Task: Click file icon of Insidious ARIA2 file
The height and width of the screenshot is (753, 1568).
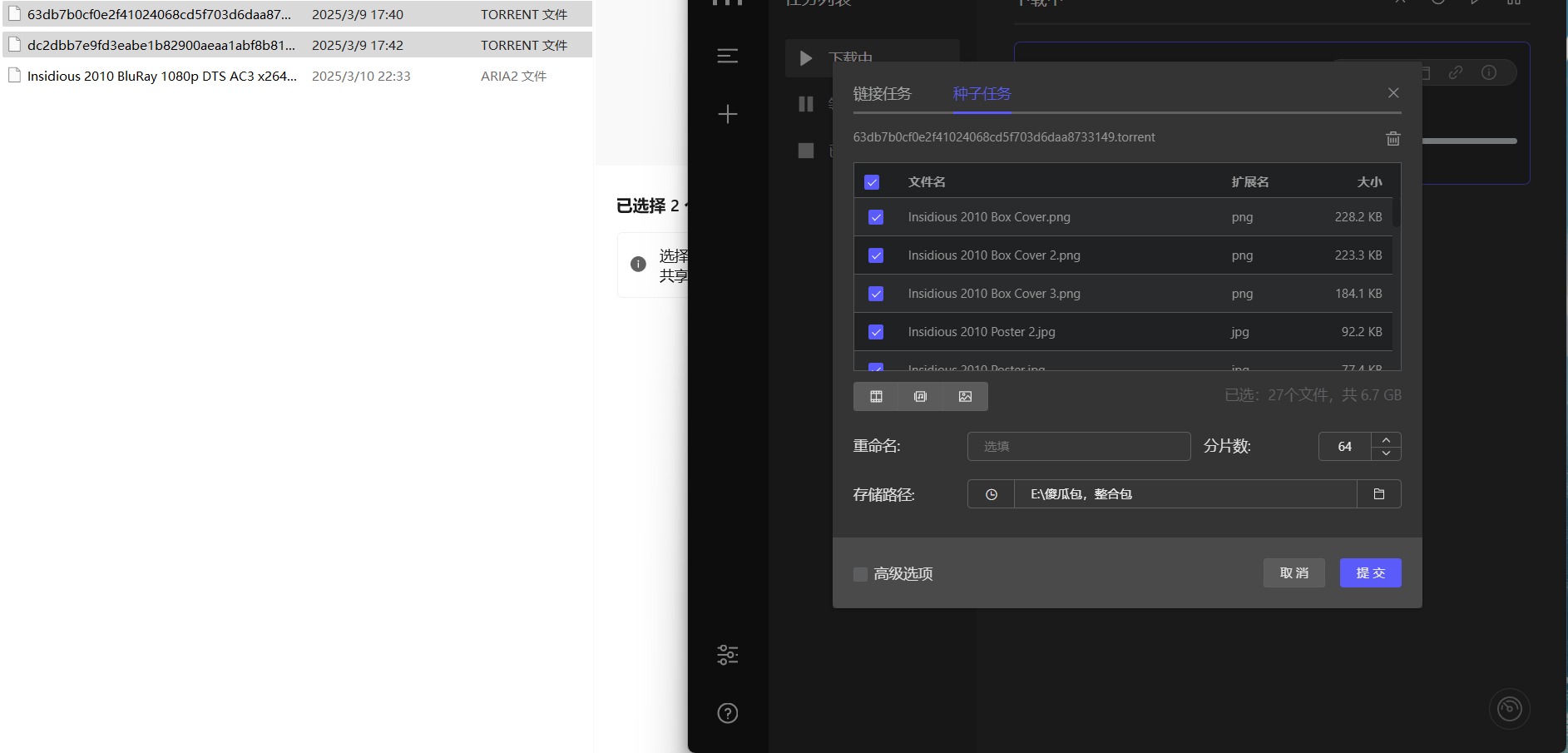Action: pos(14,76)
